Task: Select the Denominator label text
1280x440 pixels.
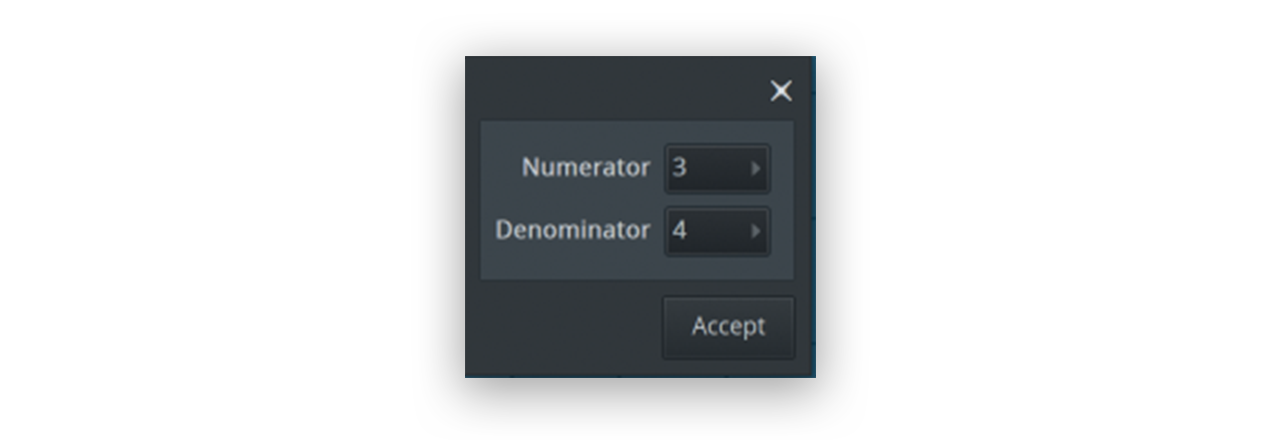Action: pos(573,230)
